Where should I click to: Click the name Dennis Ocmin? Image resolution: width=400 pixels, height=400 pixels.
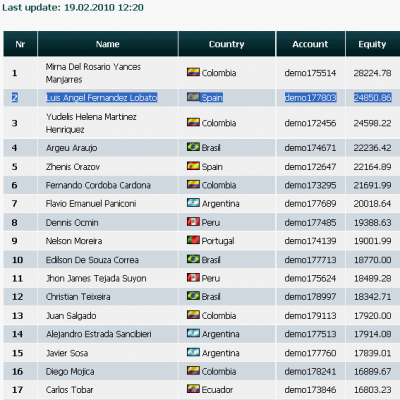coord(72,222)
